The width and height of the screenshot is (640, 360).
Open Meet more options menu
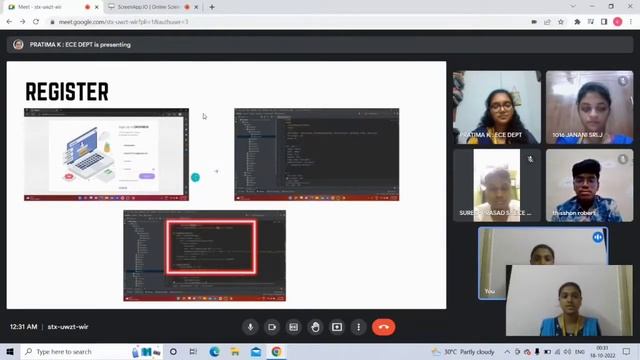click(358, 327)
